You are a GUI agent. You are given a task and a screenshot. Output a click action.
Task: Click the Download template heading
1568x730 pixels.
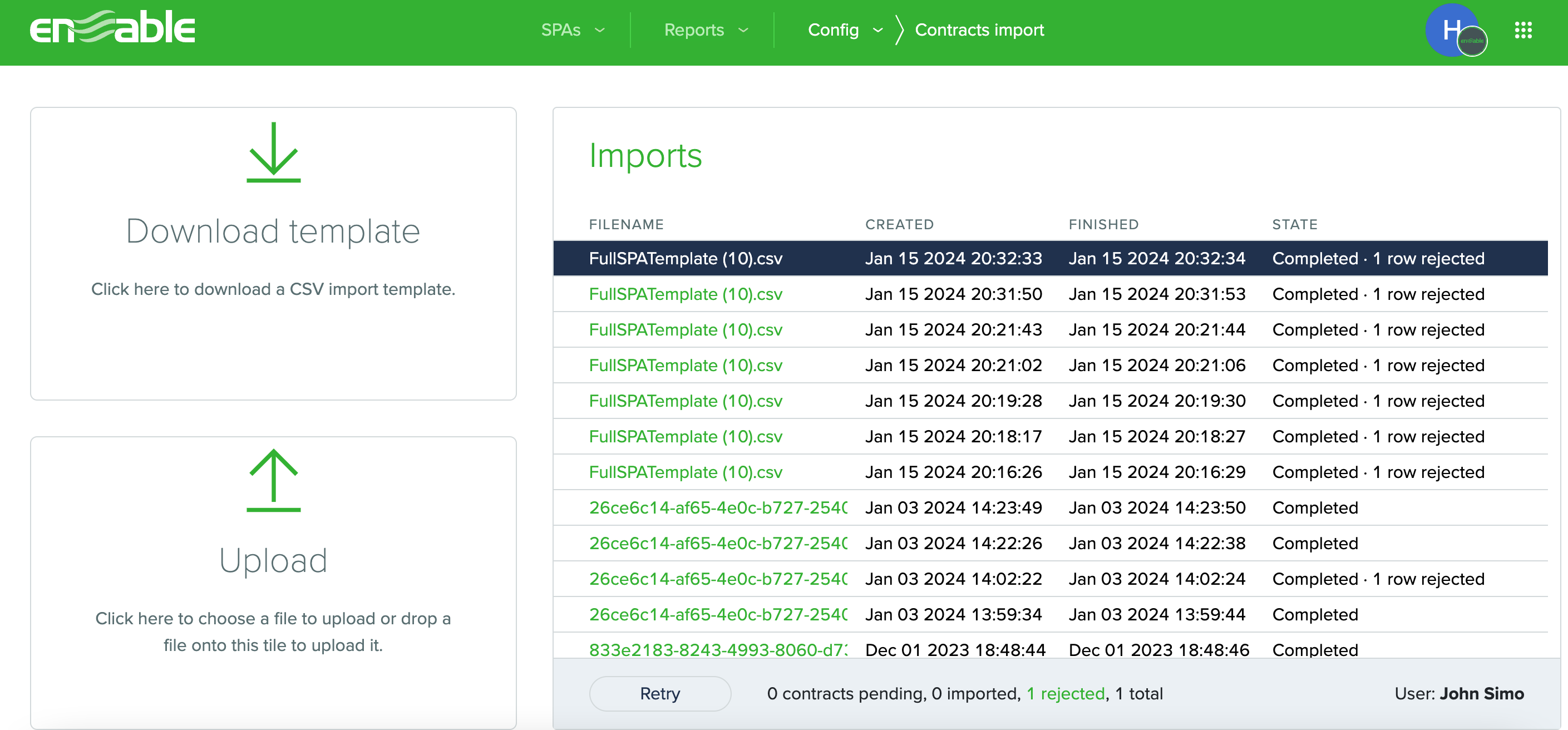tap(273, 231)
